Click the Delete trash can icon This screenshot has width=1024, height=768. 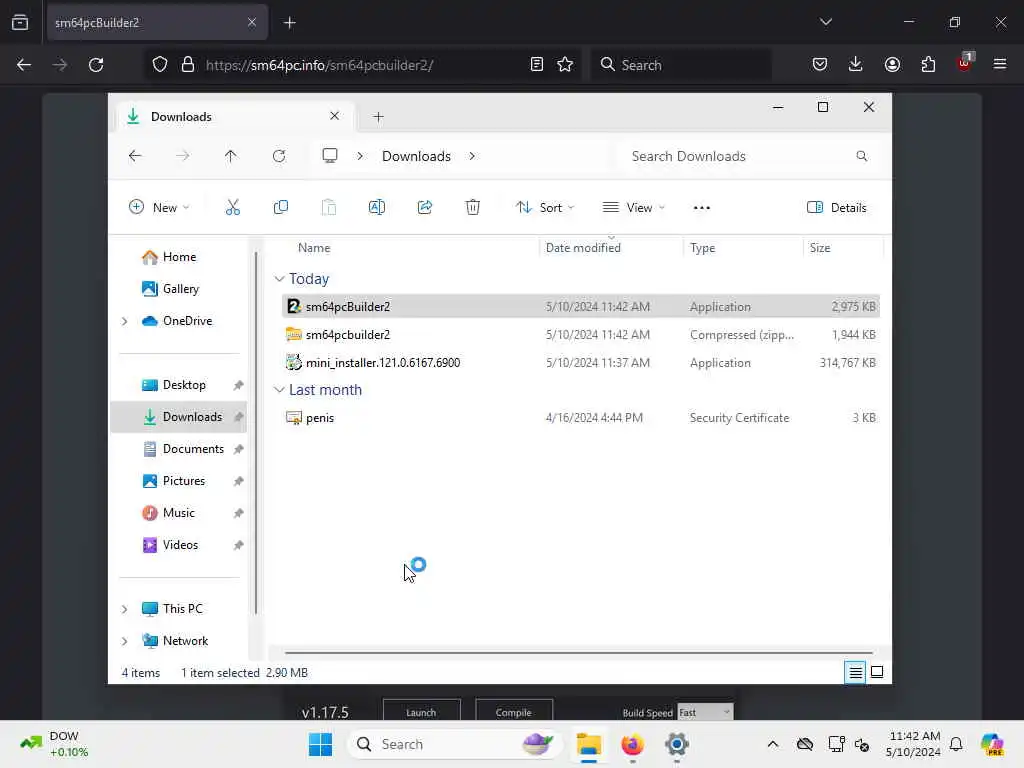click(x=473, y=208)
